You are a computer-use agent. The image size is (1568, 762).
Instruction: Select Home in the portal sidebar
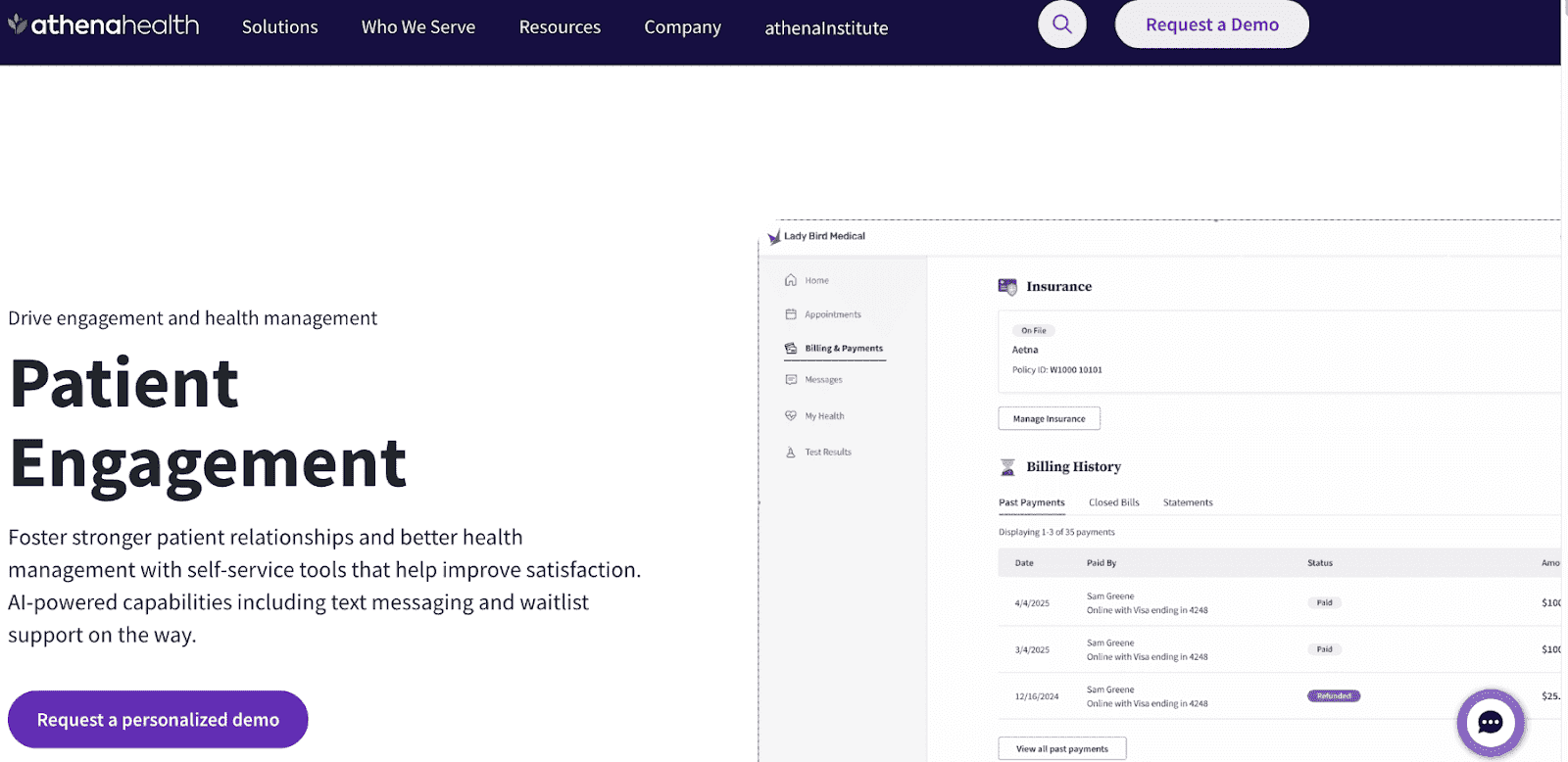coord(817,280)
